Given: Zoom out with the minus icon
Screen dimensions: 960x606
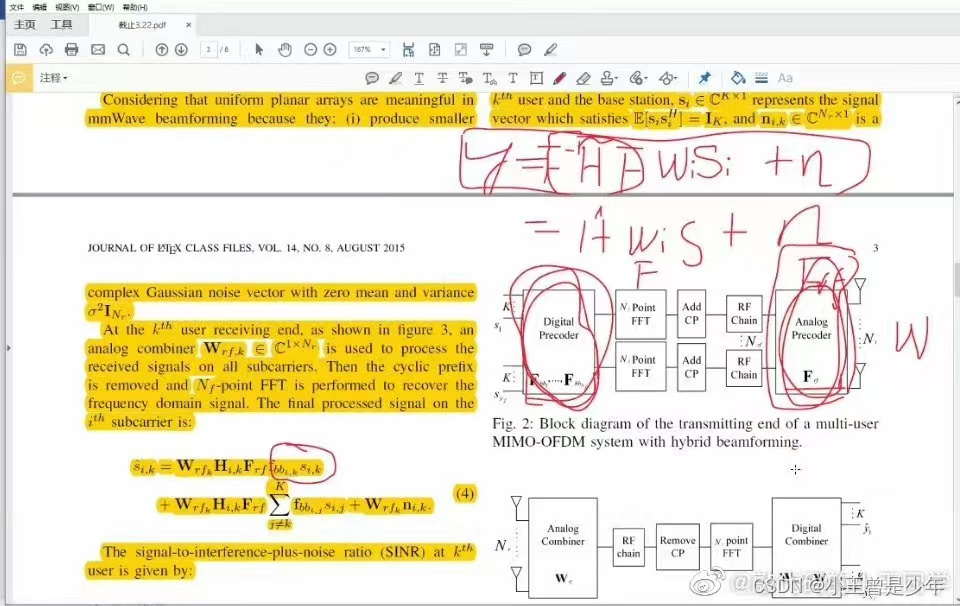Looking at the screenshot, I should [310, 49].
